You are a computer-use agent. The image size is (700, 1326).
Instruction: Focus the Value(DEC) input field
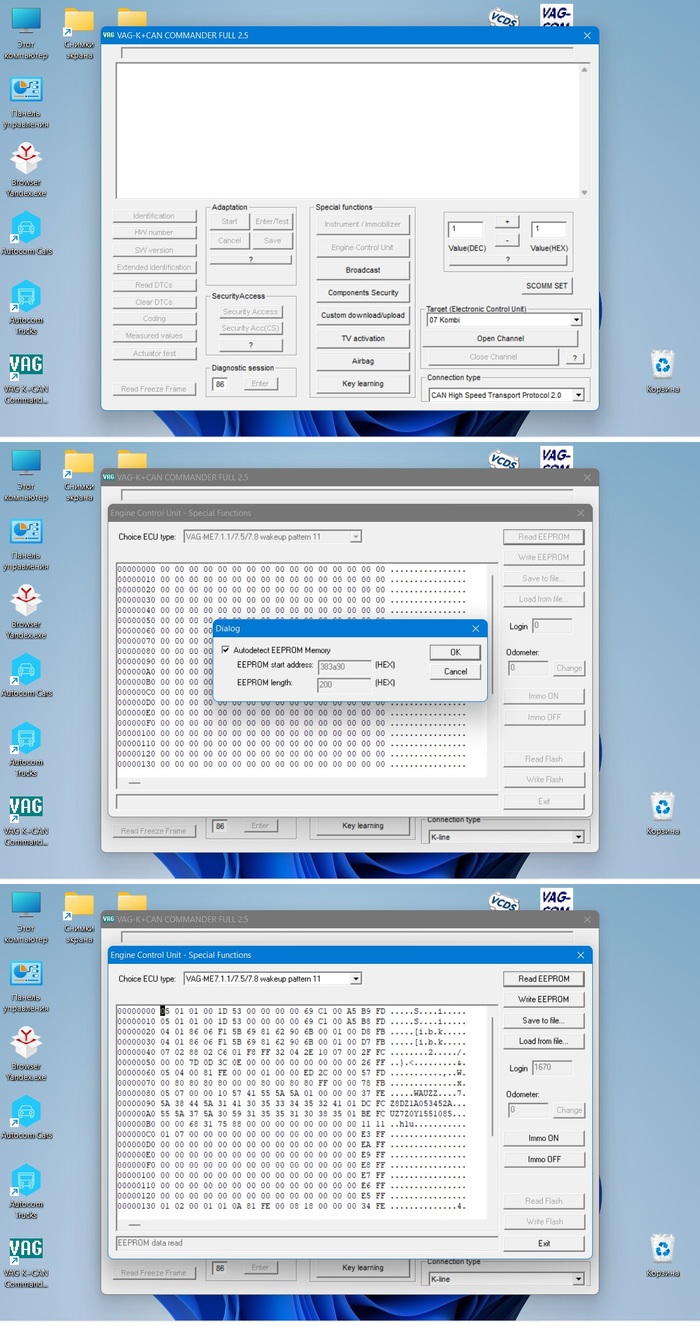point(465,229)
